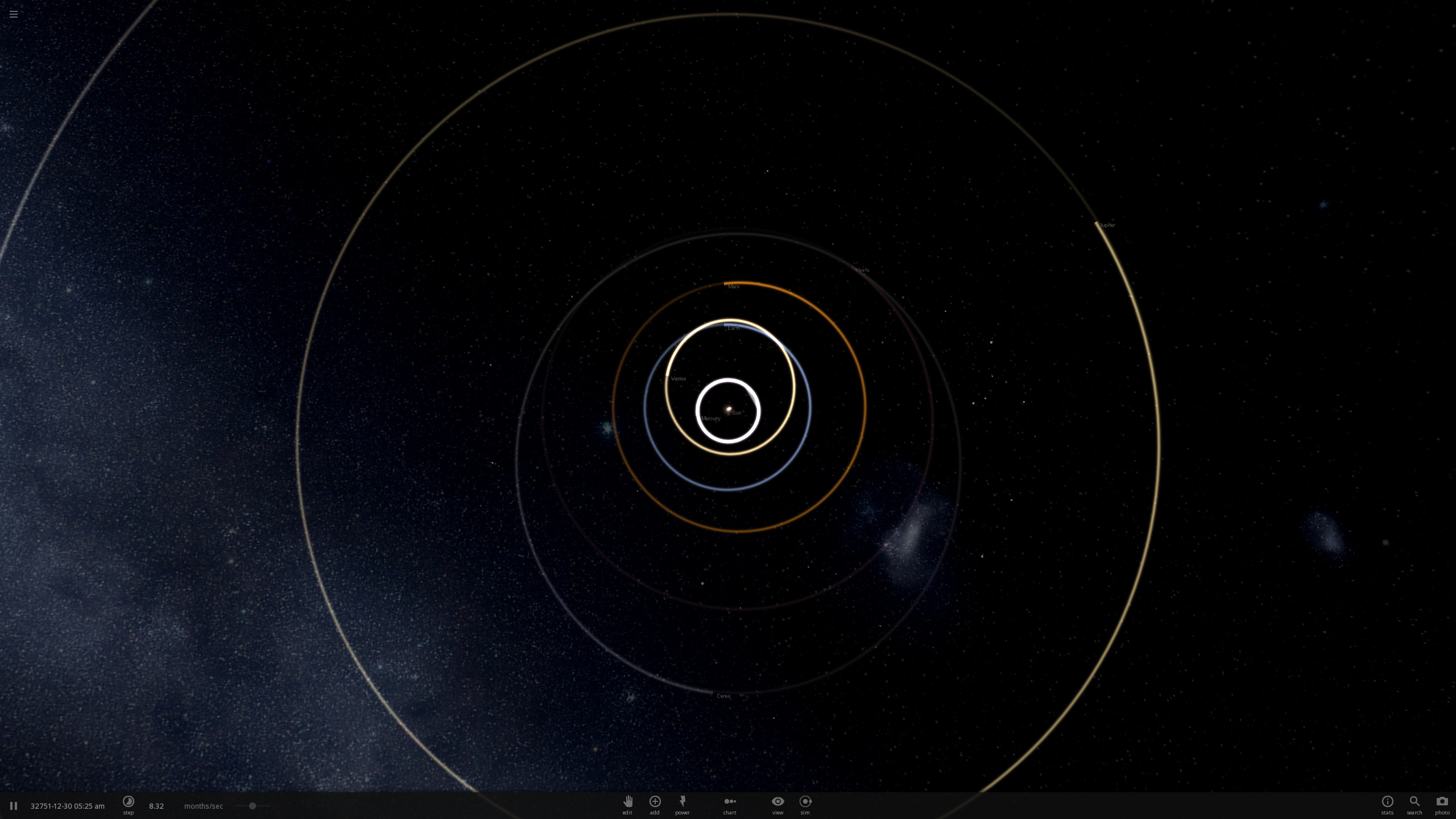Select the edit hand tool
The image size is (1456, 819).
(x=627, y=802)
